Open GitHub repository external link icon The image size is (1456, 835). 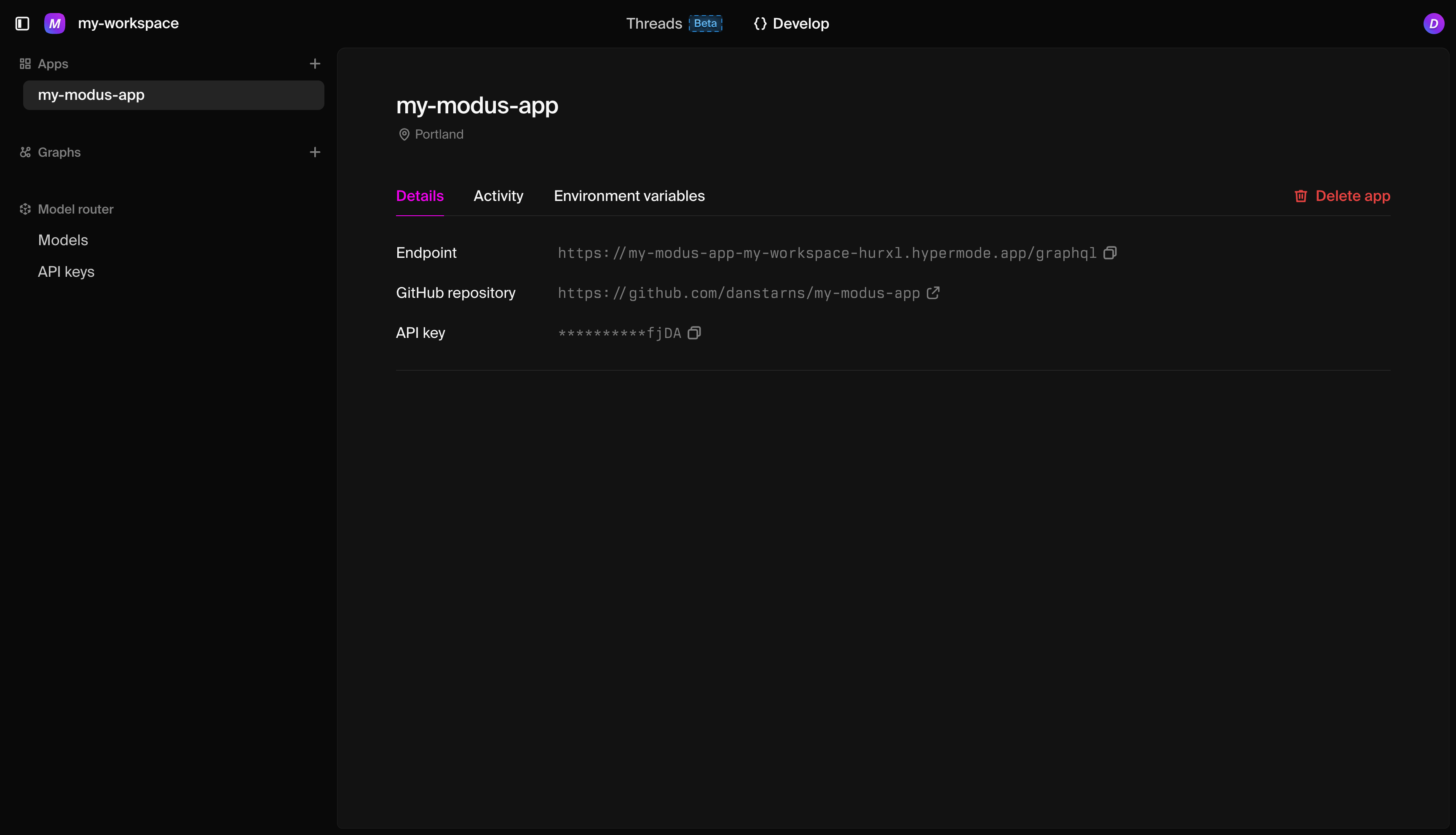[x=933, y=293]
